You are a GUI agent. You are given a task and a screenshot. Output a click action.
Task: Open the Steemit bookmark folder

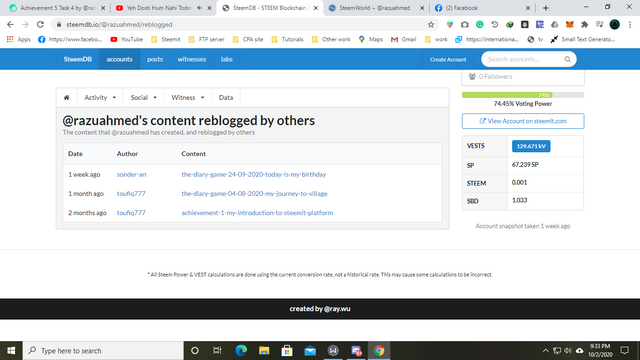click(x=166, y=39)
